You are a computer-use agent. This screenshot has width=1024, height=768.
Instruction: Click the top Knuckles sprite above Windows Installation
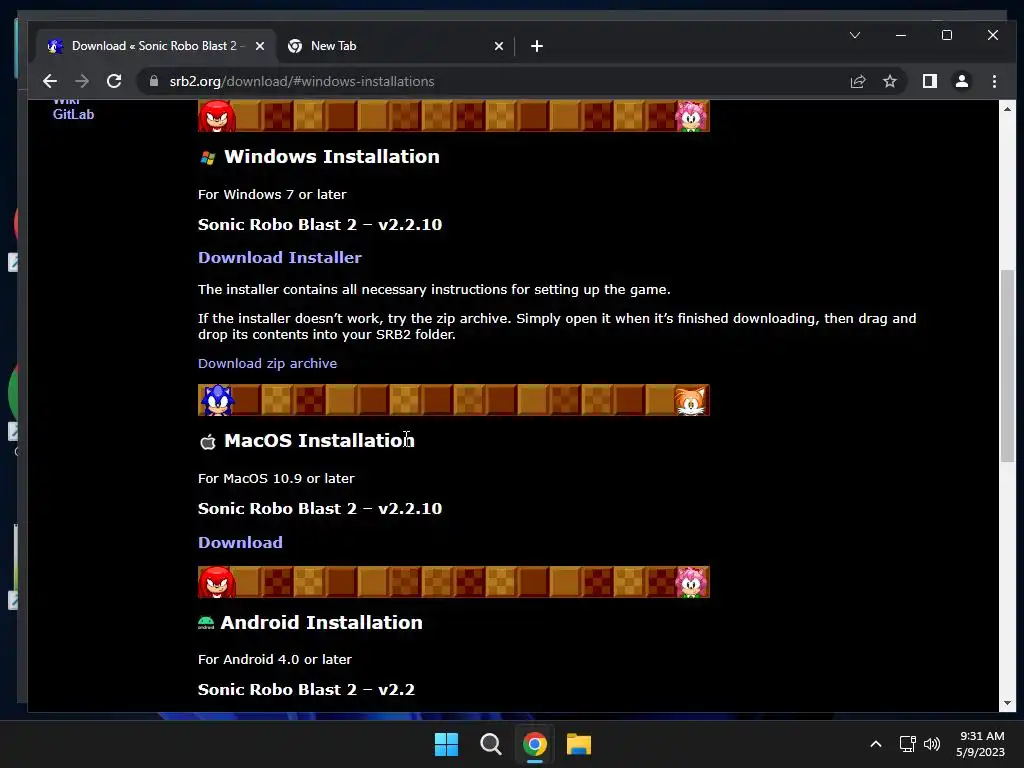tap(217, 116)
